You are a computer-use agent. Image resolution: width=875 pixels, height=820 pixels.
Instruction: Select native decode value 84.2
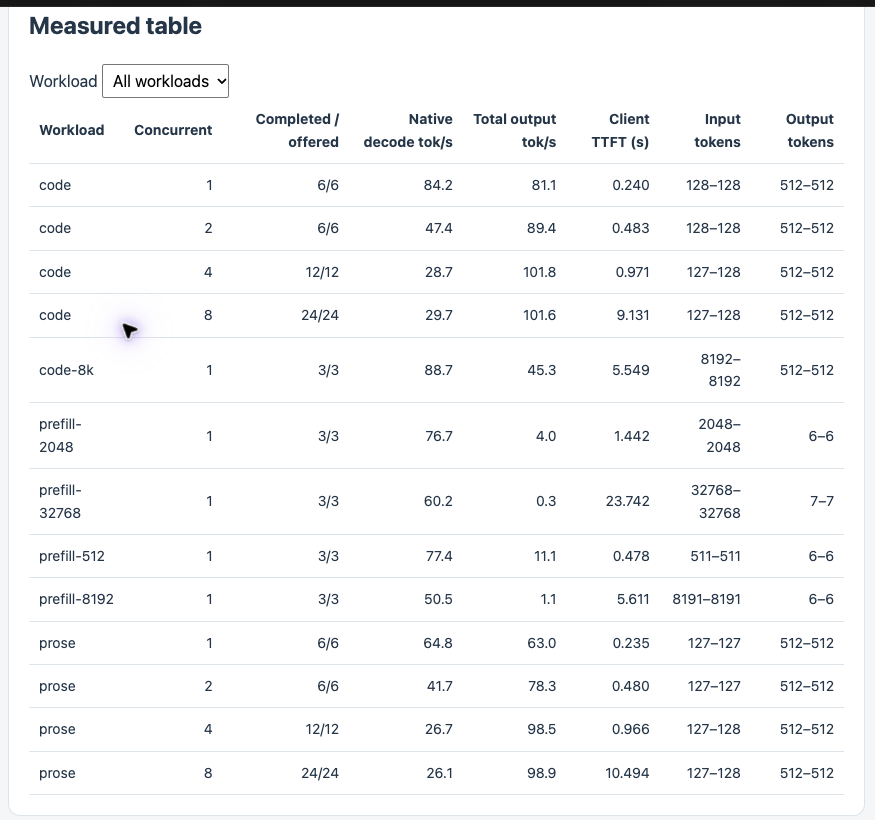click(438, 185)
